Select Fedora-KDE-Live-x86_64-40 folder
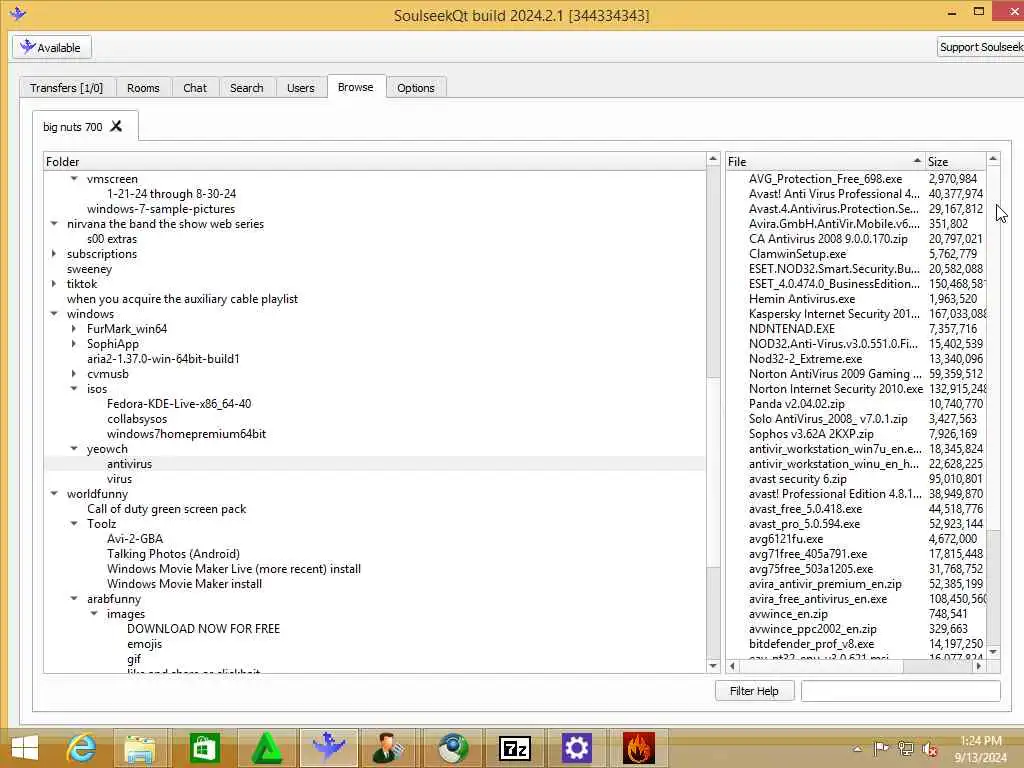Image resolution: width=1024 pixels, height=768 pixels. [x=179, y=404]
